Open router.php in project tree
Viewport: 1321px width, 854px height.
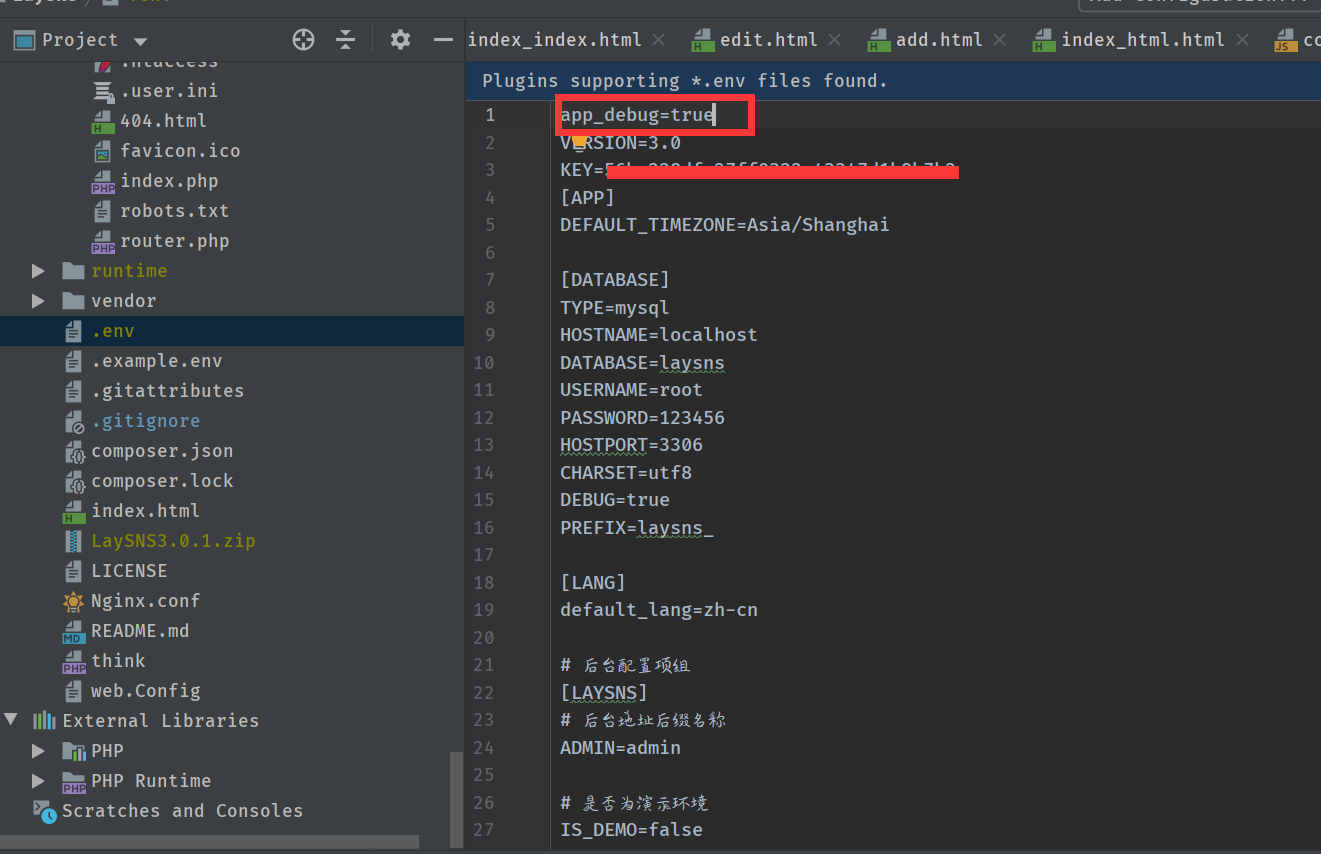[x=175, y=241]
